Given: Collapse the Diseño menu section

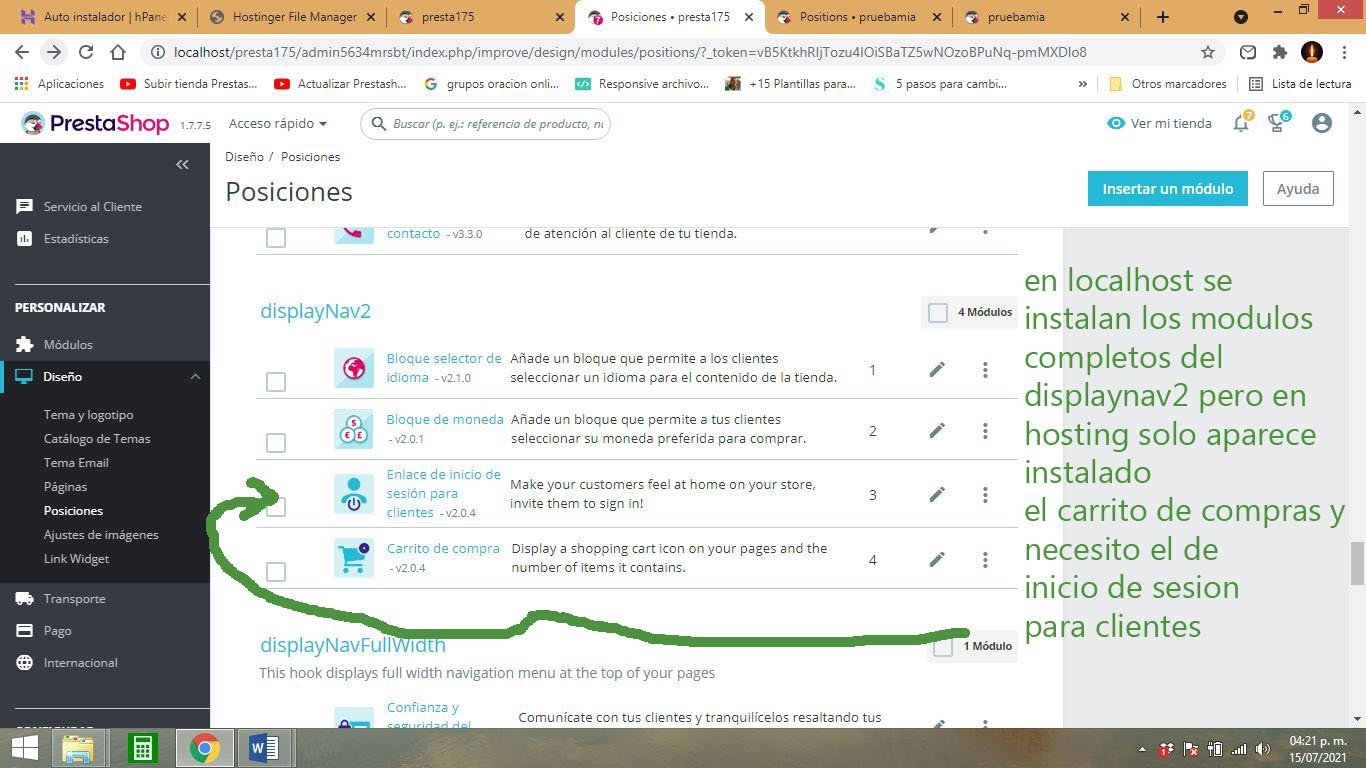Looking at the screenshot, I should (195, 376).
